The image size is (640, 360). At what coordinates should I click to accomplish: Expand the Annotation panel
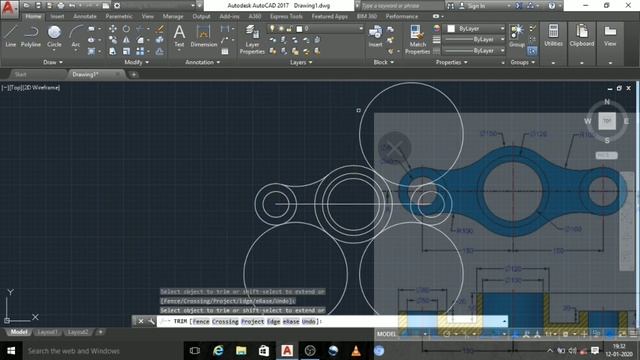pos(202,62)
